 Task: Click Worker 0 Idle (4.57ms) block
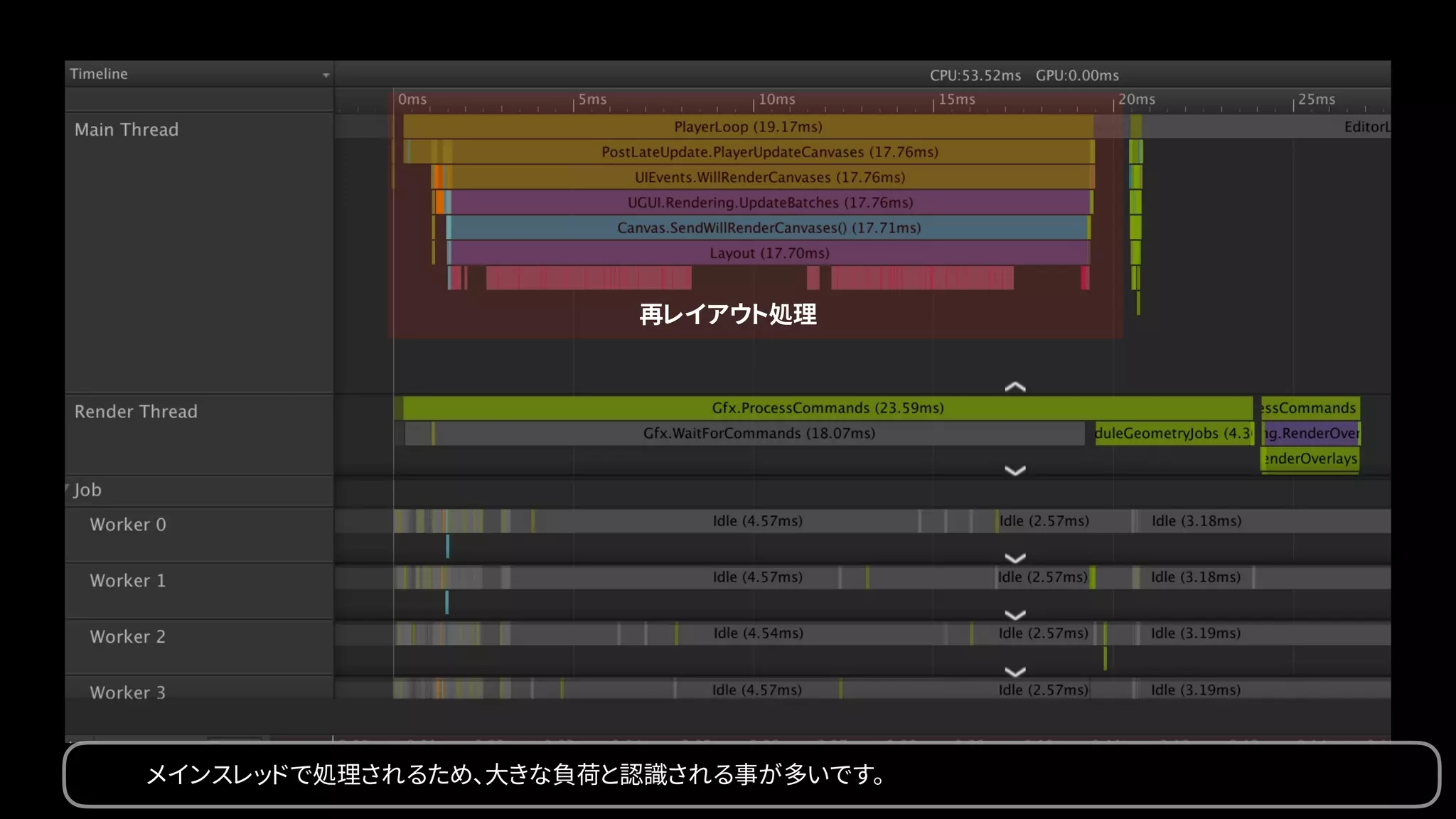(x=757, y=521)
